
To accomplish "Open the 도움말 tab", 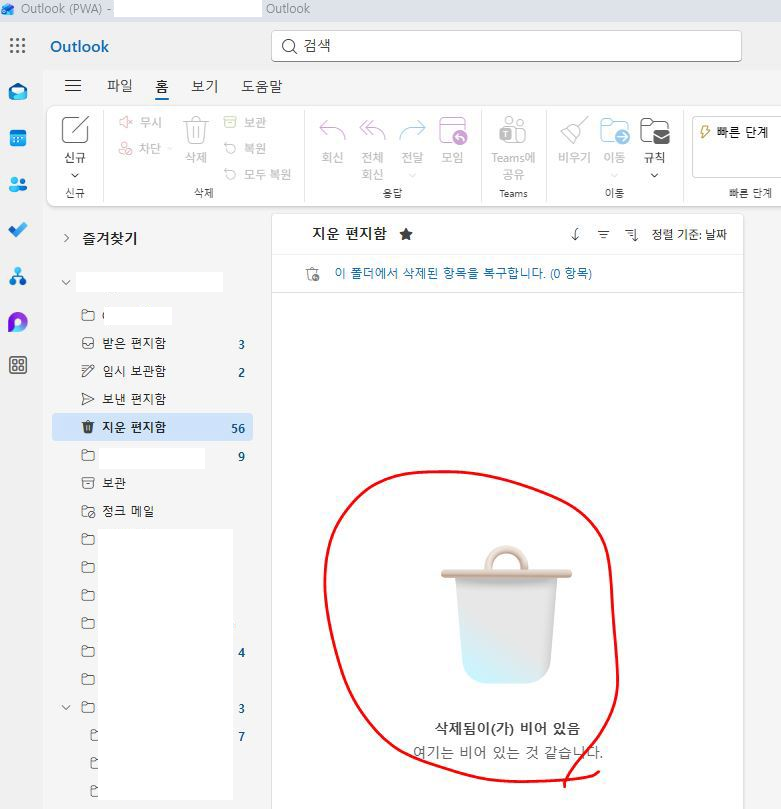I will tap(262, 86).
